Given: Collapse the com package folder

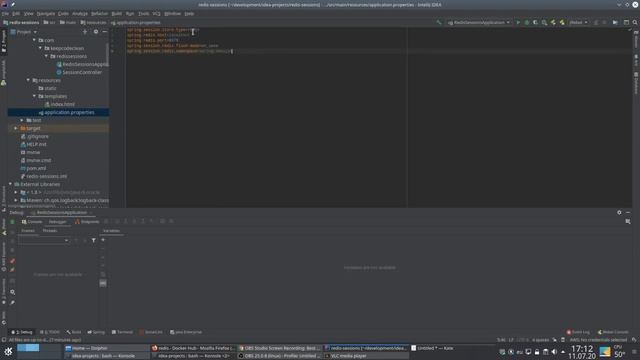Looking at the screenshot, I should click(34, 40).
